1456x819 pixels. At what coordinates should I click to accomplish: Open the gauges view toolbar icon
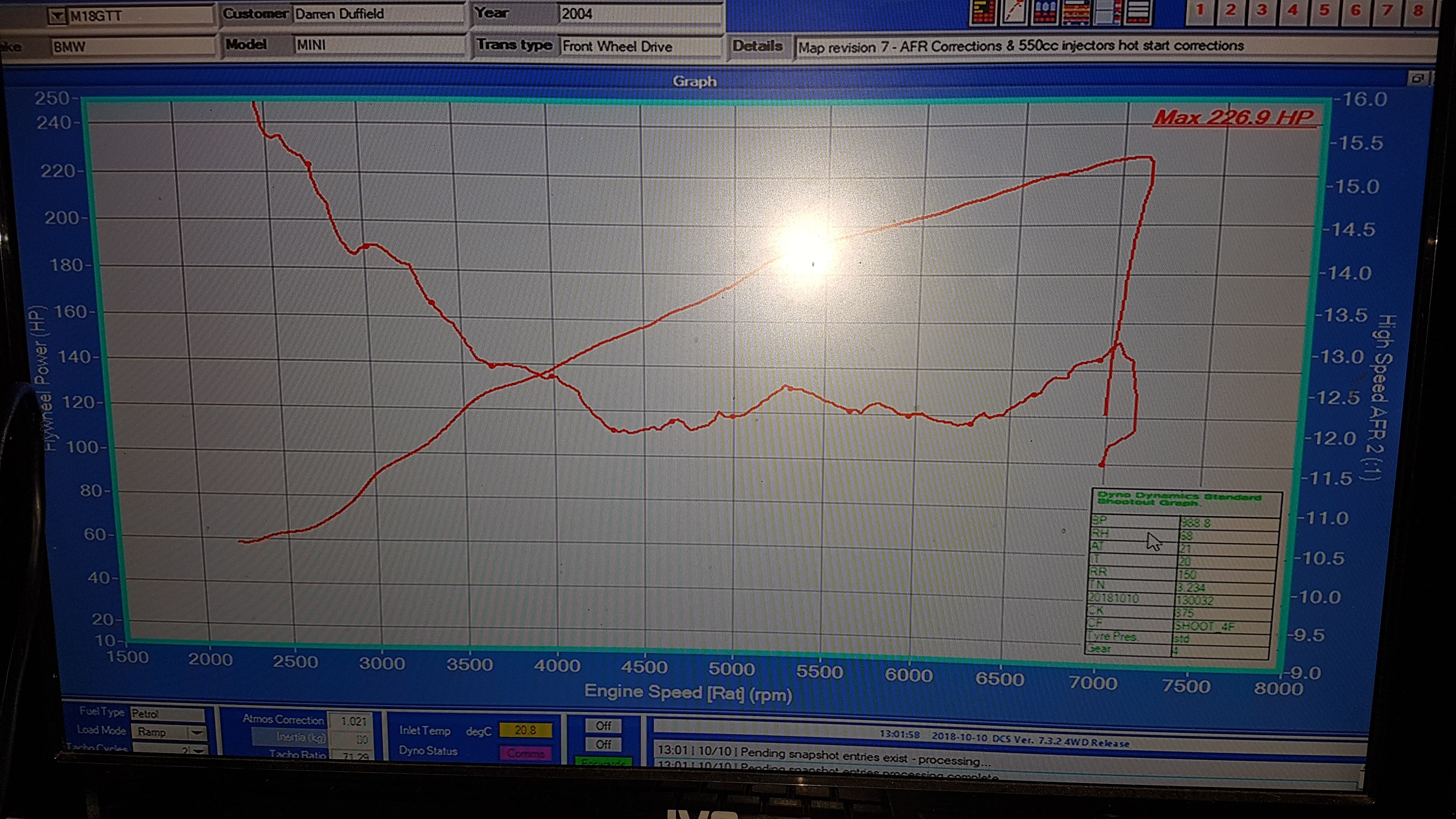click(x=1045, y=12)
